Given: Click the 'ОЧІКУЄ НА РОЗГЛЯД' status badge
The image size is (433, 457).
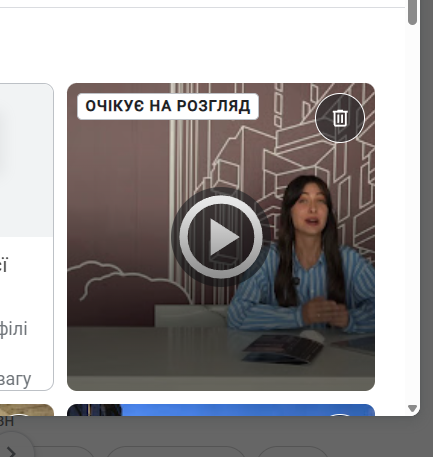Looking at the screenshot, I should click(168, 106).
